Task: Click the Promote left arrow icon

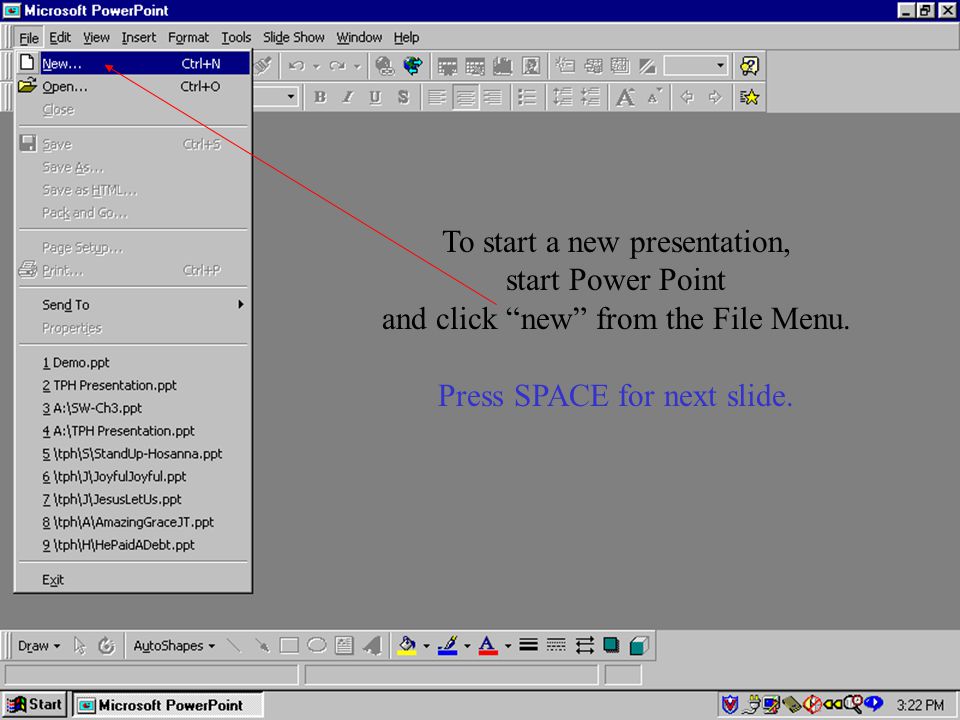Action: click(687, 97)
